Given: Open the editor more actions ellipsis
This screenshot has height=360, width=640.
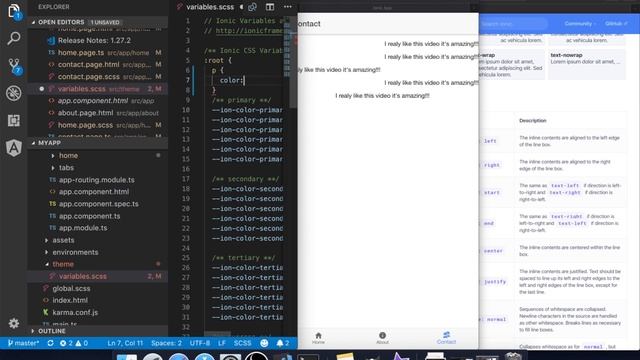Looking at the screenshot, I should click(x=288, y=7).
